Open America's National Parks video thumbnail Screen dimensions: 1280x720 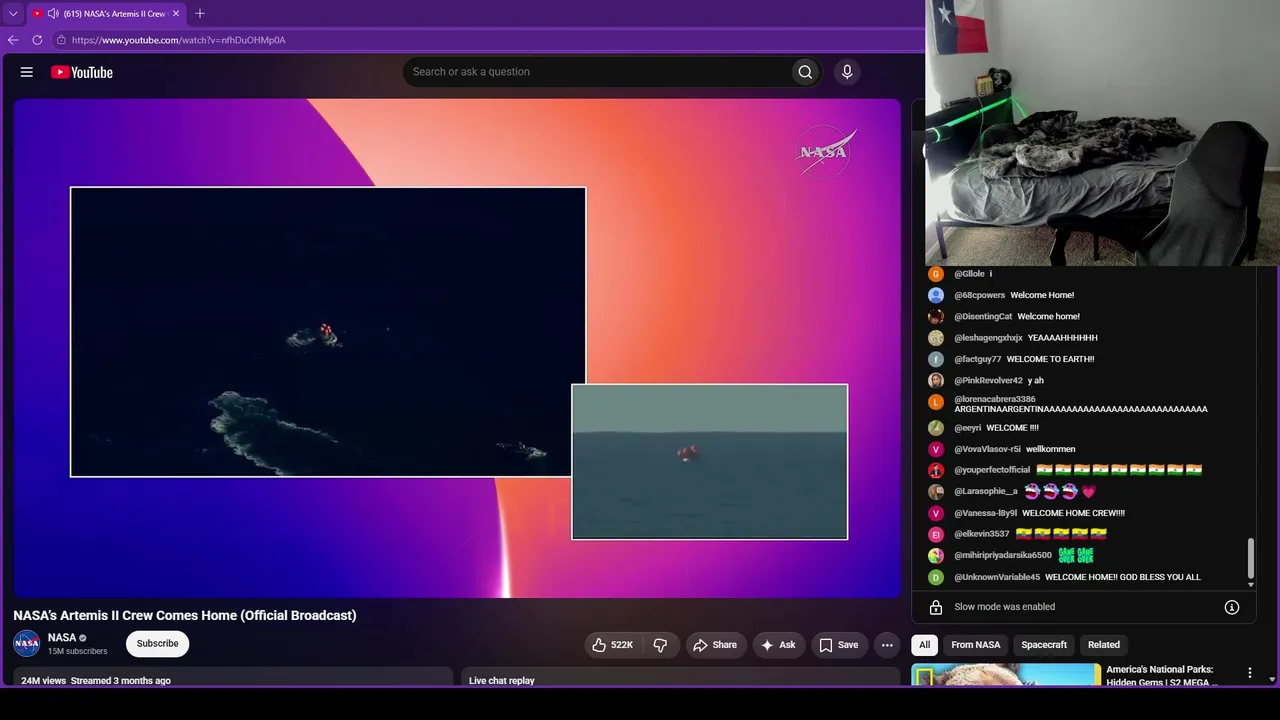[x=1006, y=675]
